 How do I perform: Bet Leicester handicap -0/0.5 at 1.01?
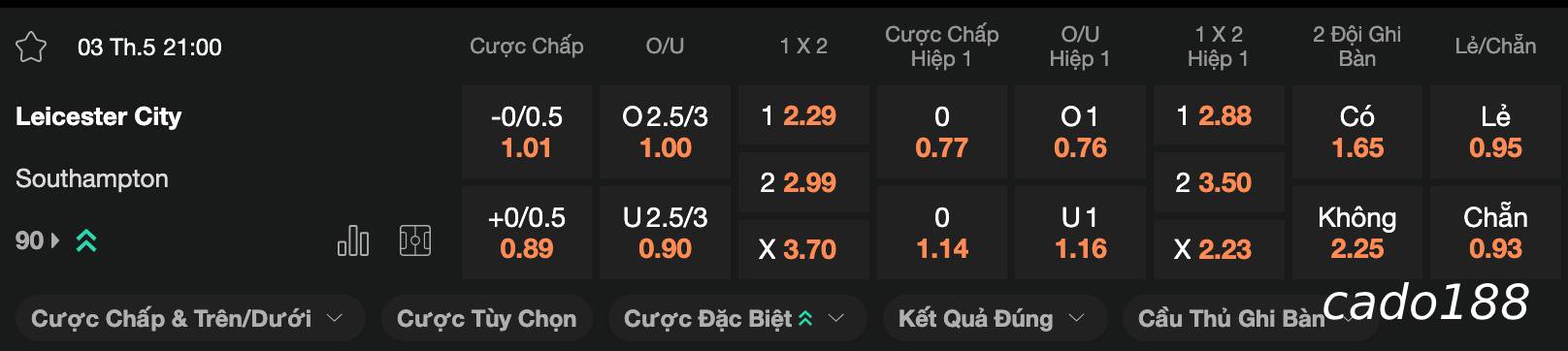tap(527, 132)
